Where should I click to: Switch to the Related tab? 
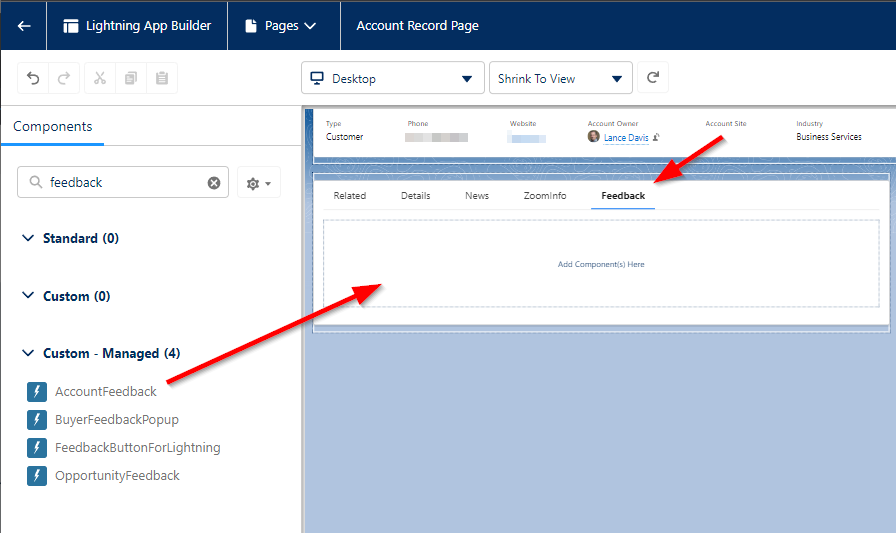coord(350,195)
